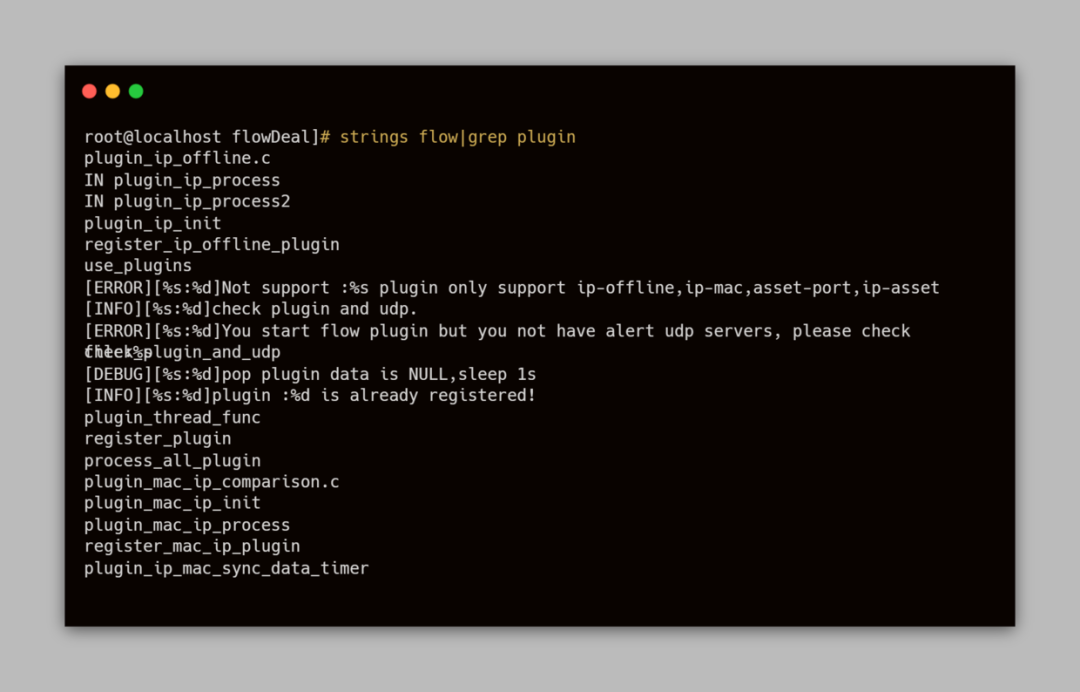Screen dimensions: 1080x692
Task: Select the use_plugins output line
Action: point(137,266)
